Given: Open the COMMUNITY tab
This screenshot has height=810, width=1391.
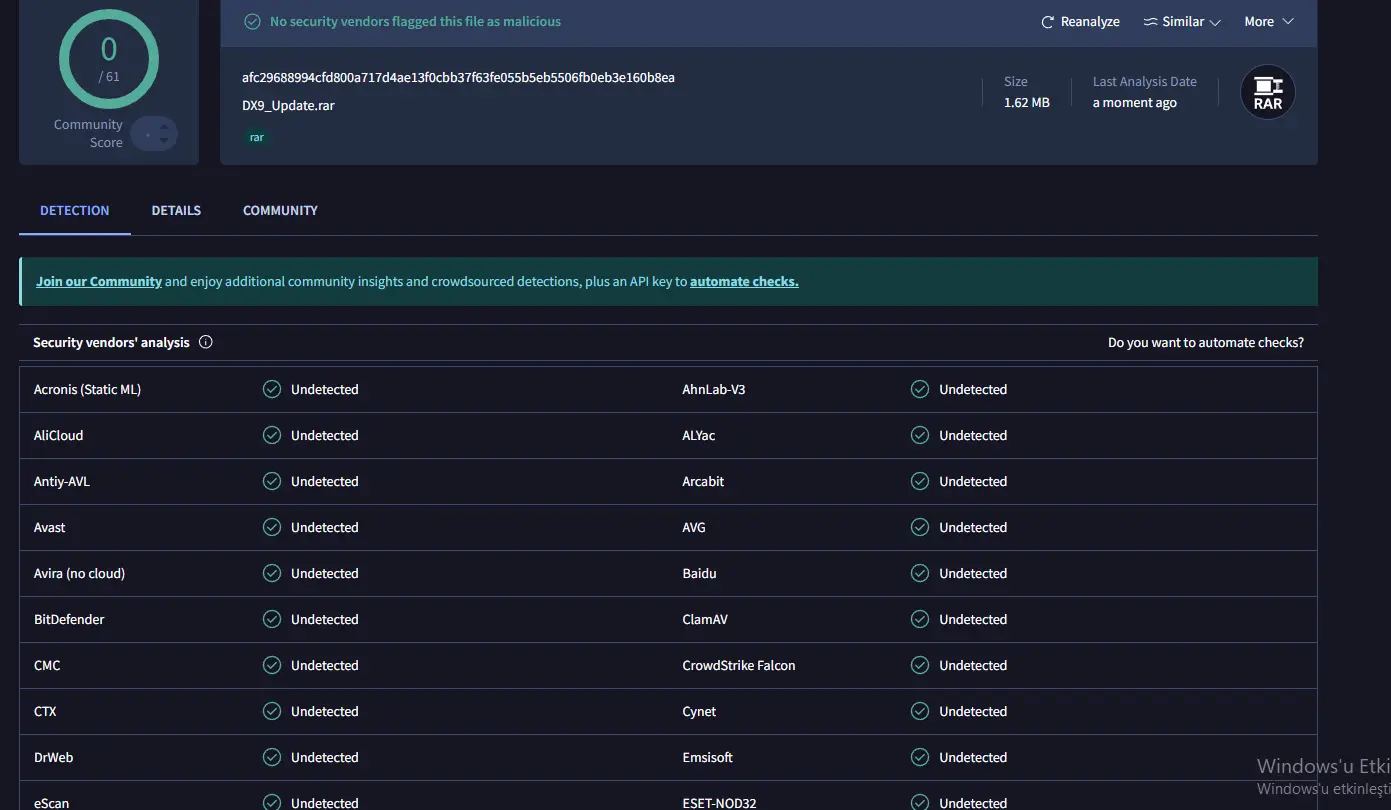Looking at the screenshot, I should point(280,211).
